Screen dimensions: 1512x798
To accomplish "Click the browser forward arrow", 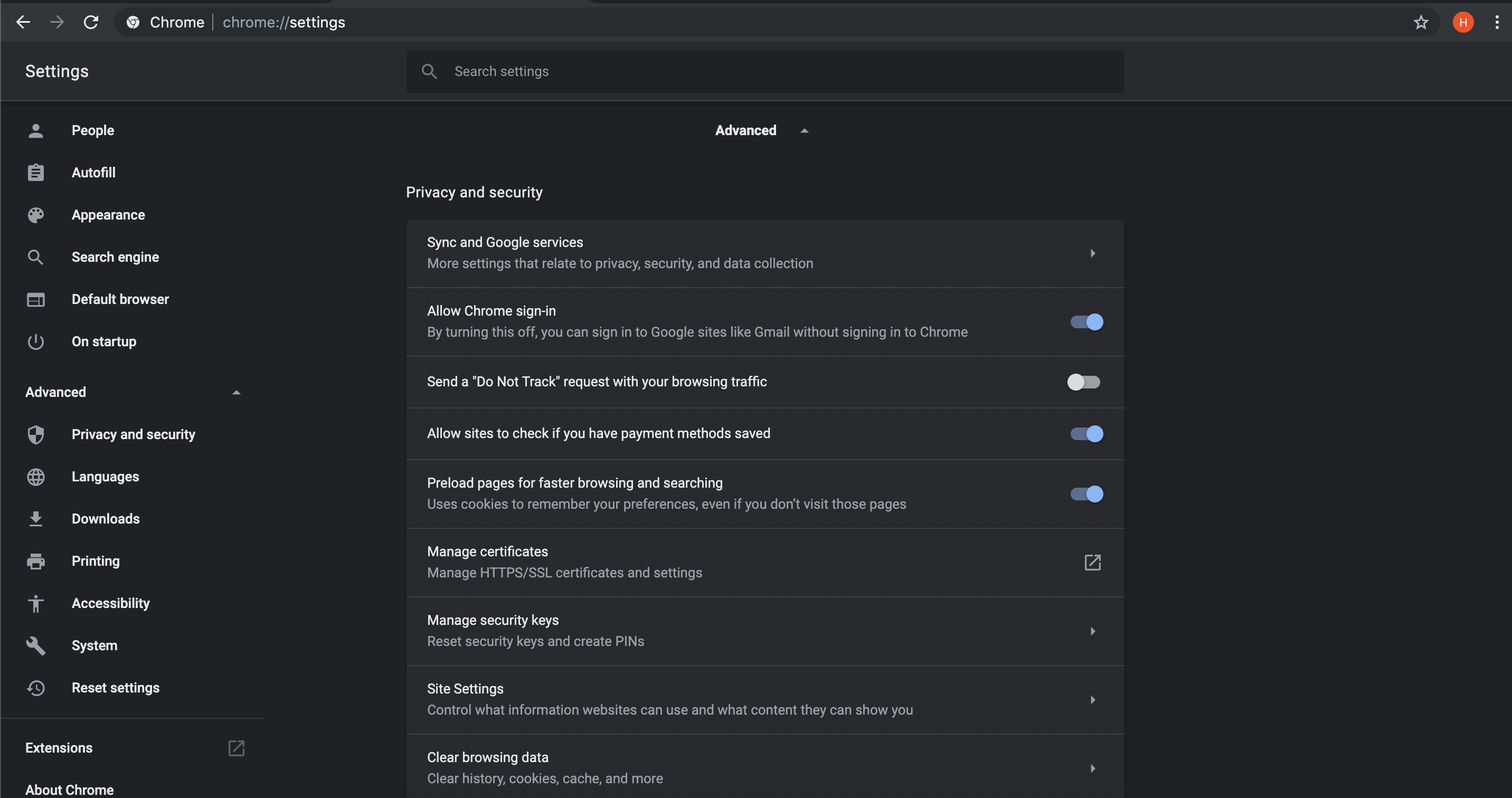I will [x=57, y=22].
